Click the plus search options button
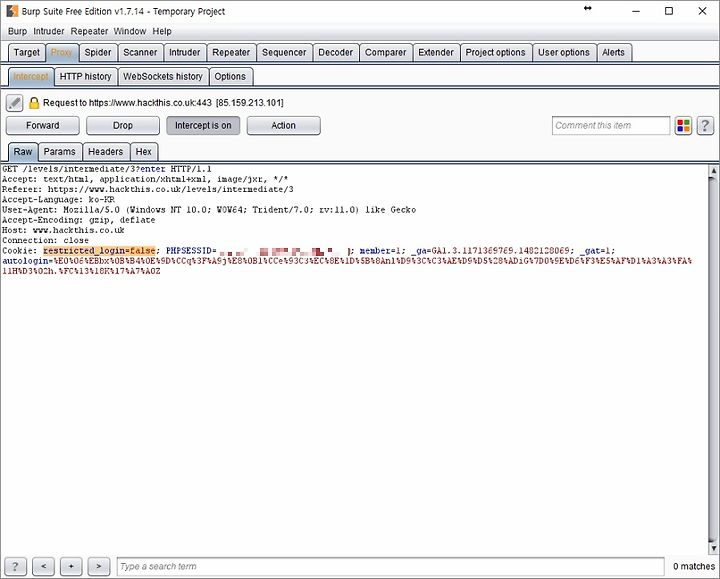The image size is (720, 579). tap(71, 566)
